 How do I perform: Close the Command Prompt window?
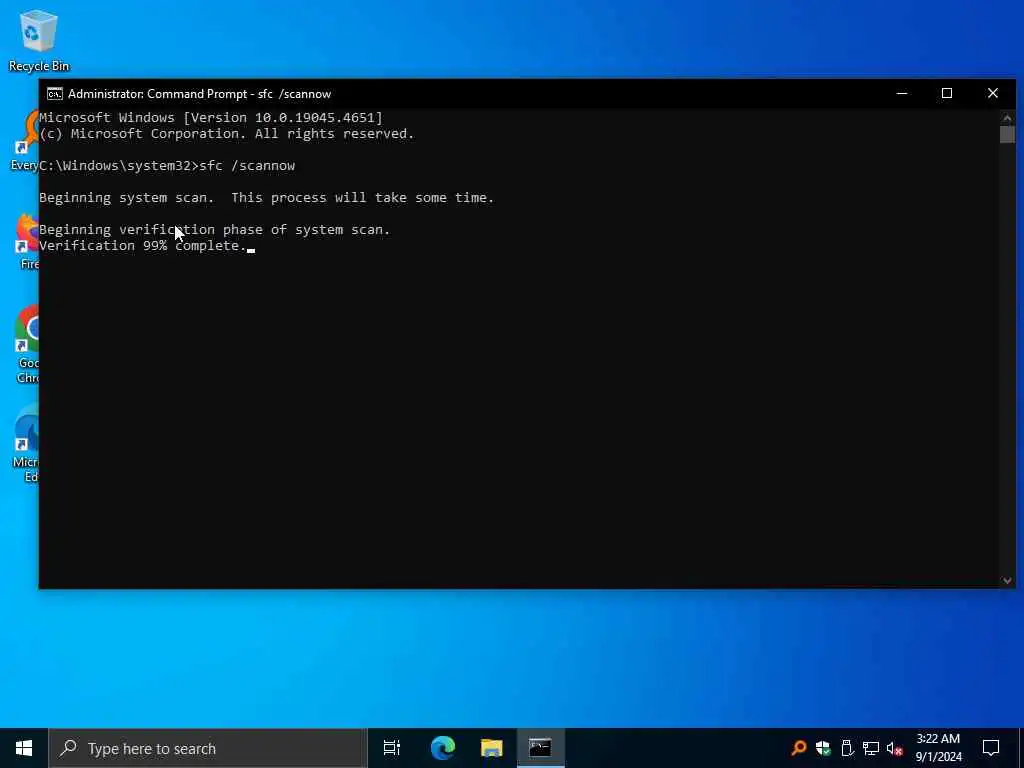pyautogui.click(x=993, y=93)
